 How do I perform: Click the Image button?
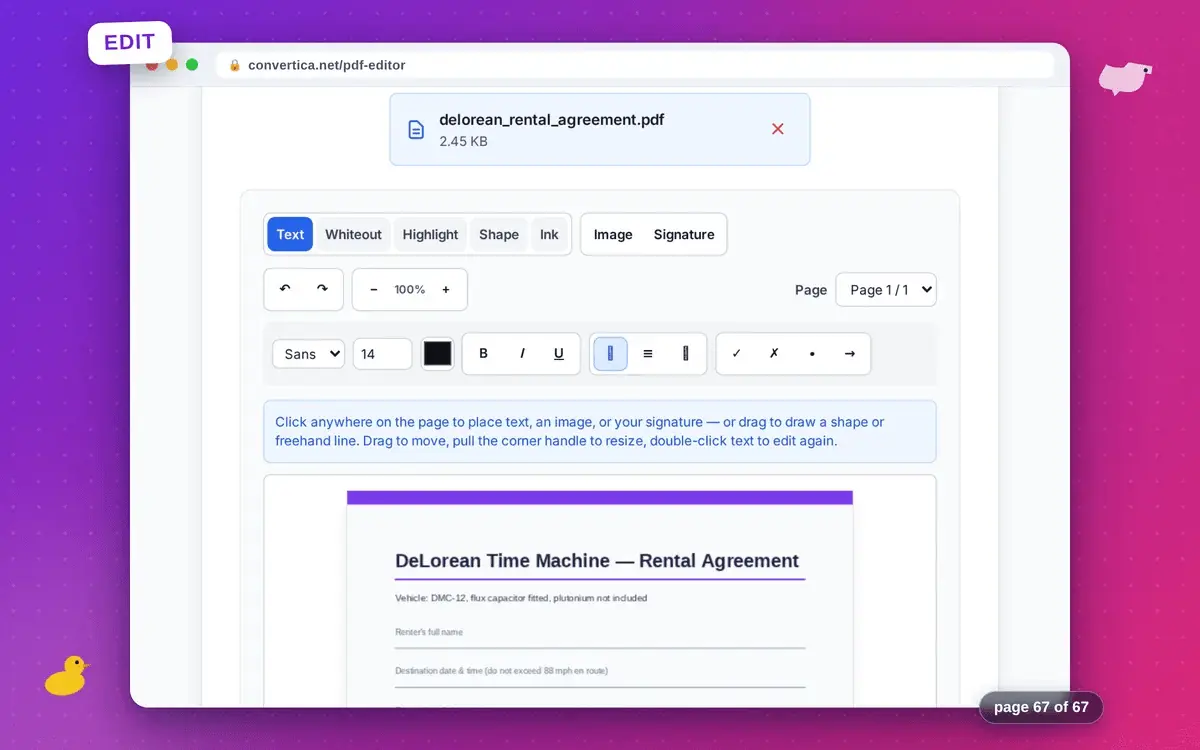point(613,234)
